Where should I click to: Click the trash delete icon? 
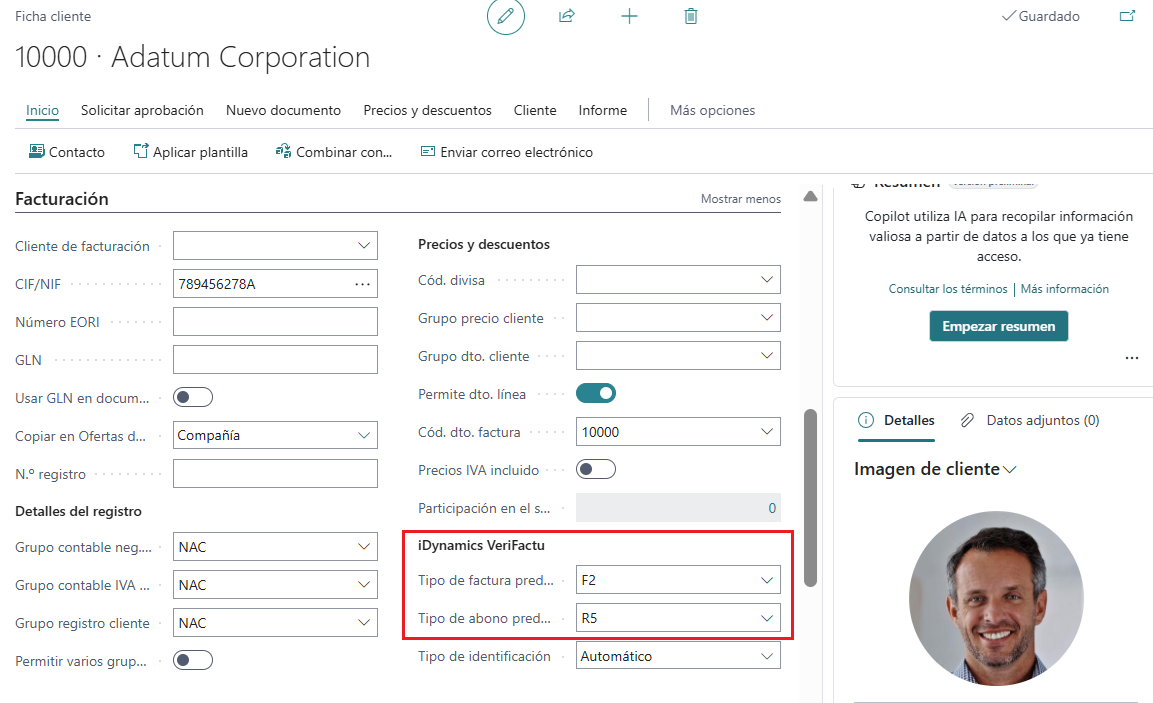[691, 16]
